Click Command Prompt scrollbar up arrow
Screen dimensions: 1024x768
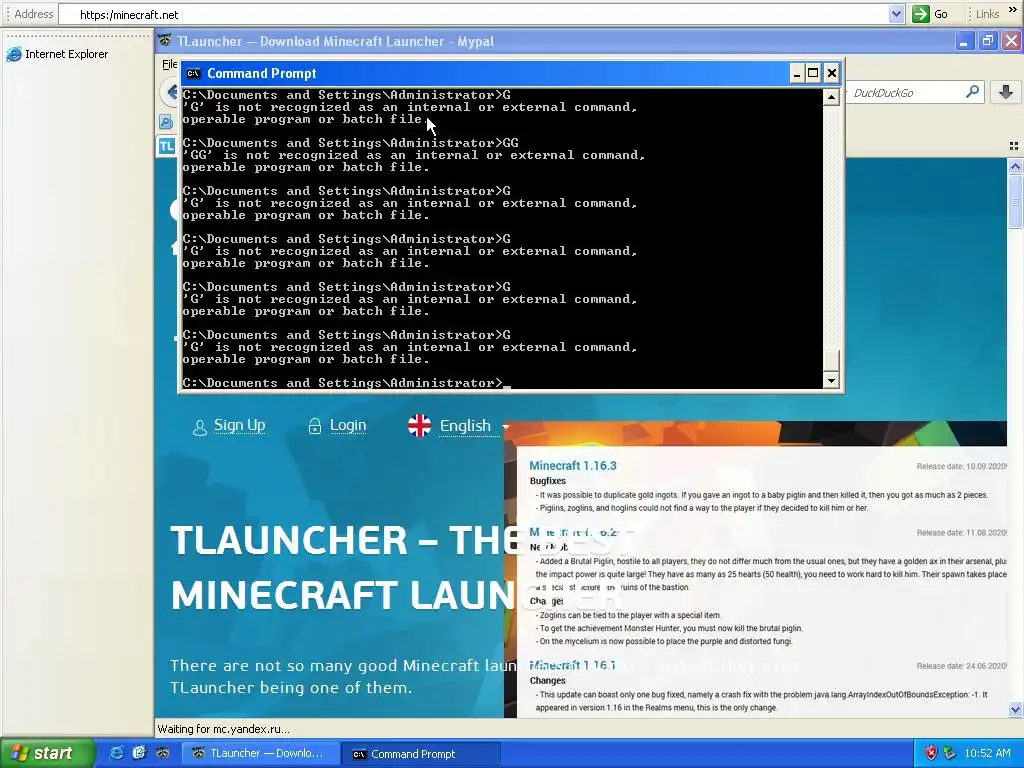[831, 97]
